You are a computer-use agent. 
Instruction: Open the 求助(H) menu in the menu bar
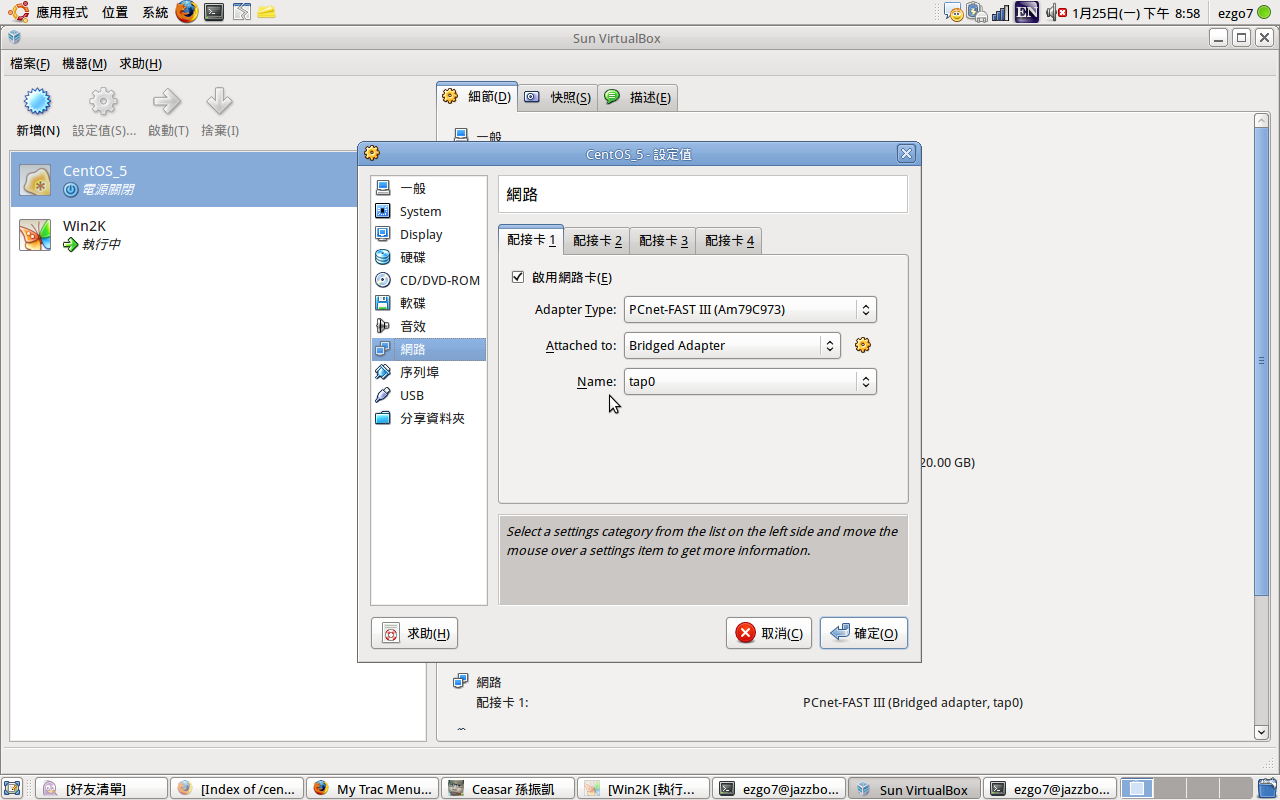click(140, 63)
